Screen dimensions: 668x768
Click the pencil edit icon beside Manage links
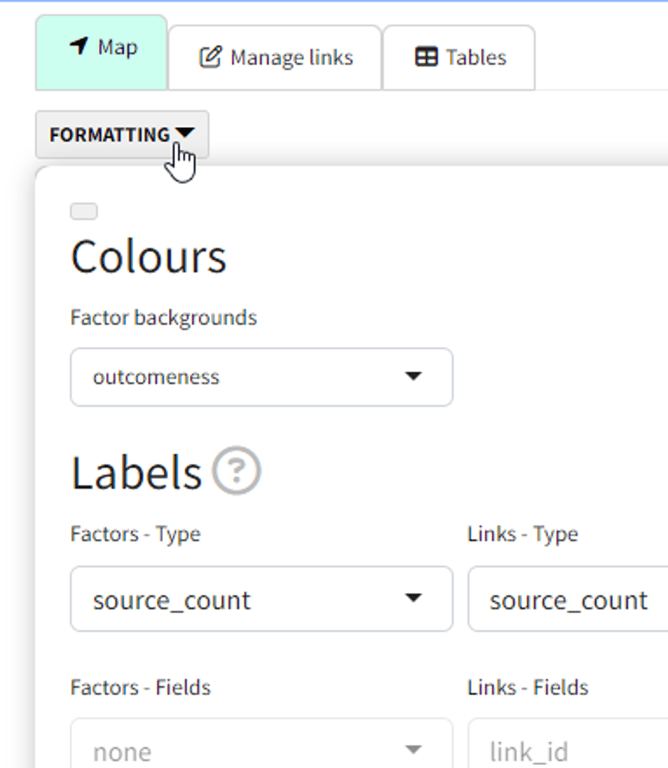tap(210, 57)
